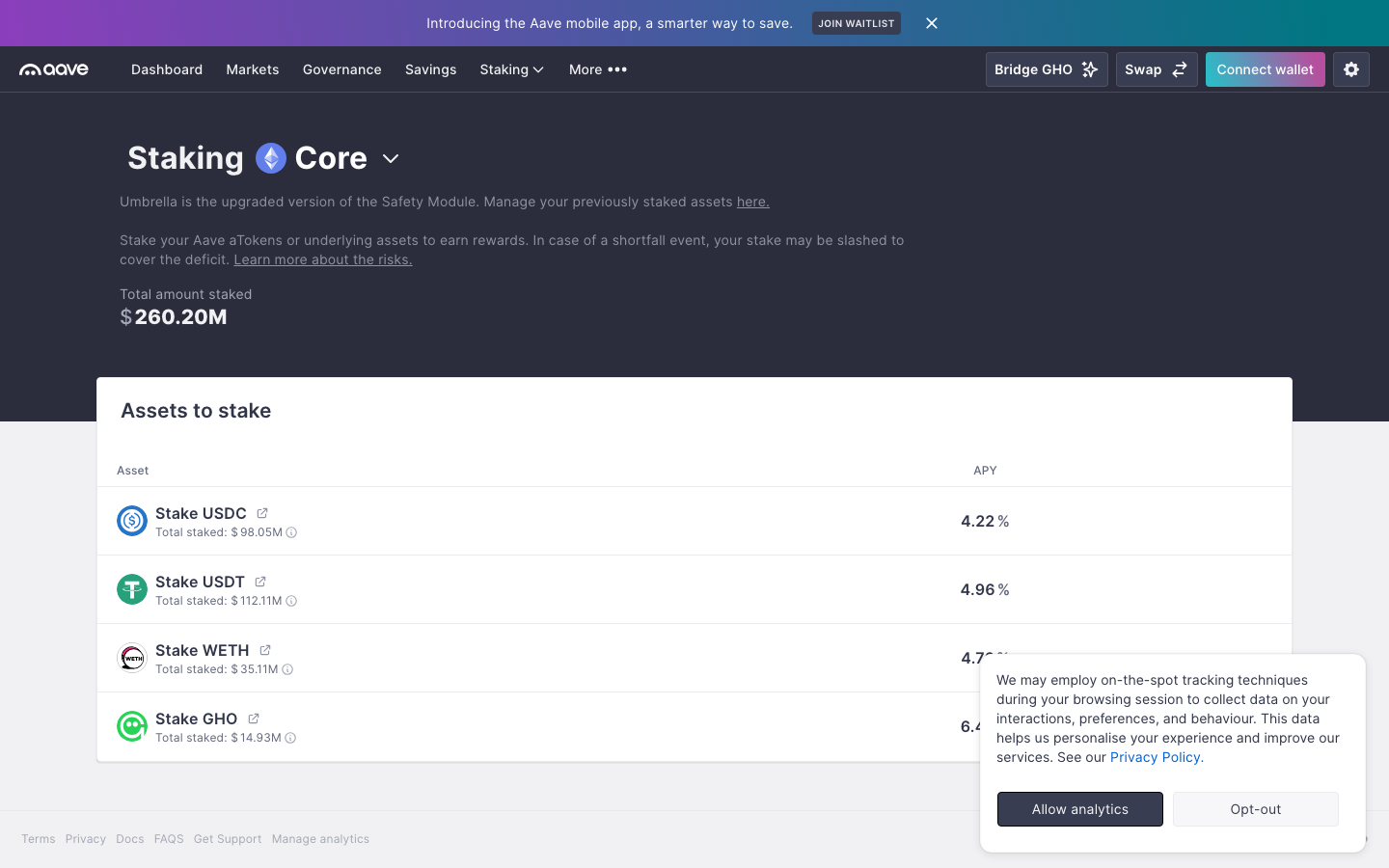Expand the Core market selector chevron

click(391, 159)
